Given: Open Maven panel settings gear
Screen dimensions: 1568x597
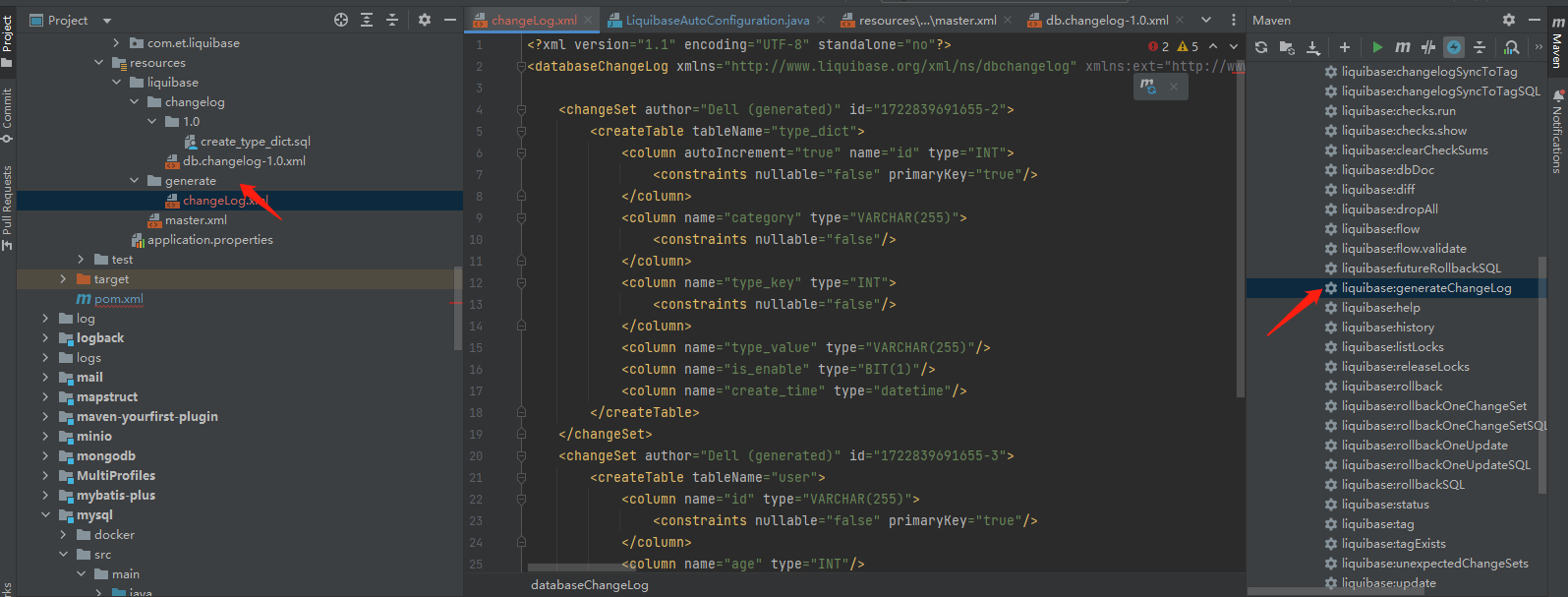Looking at the screenshot, I should click(x=1509, y=20).
